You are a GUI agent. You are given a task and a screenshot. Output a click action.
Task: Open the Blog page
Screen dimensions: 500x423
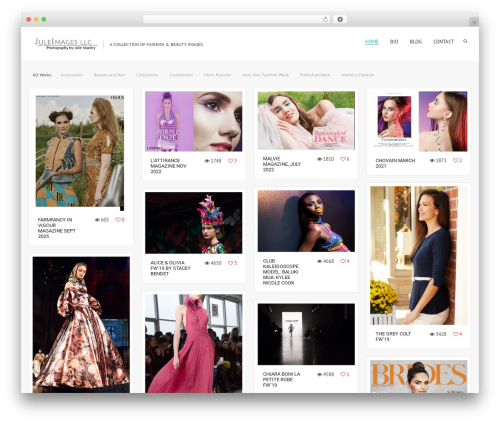(416, 42)
